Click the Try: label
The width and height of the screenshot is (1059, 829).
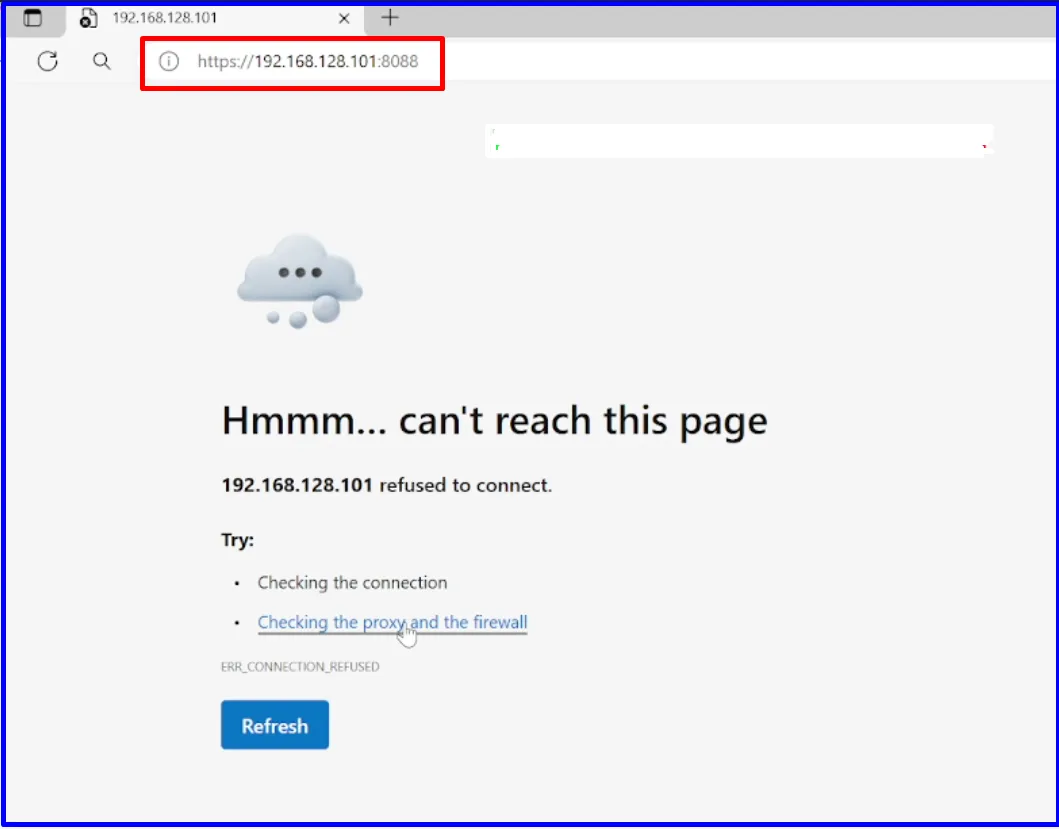click(x=237, y=541)
